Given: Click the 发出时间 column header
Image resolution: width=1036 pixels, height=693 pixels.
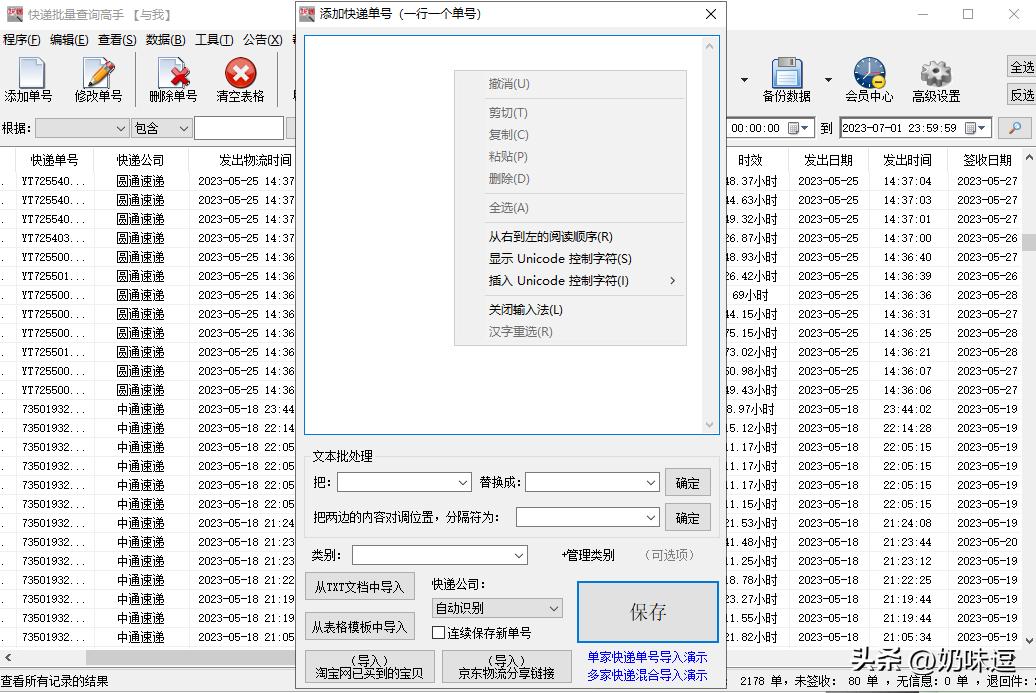Looking at the screenshot, I should click(907, 160).
